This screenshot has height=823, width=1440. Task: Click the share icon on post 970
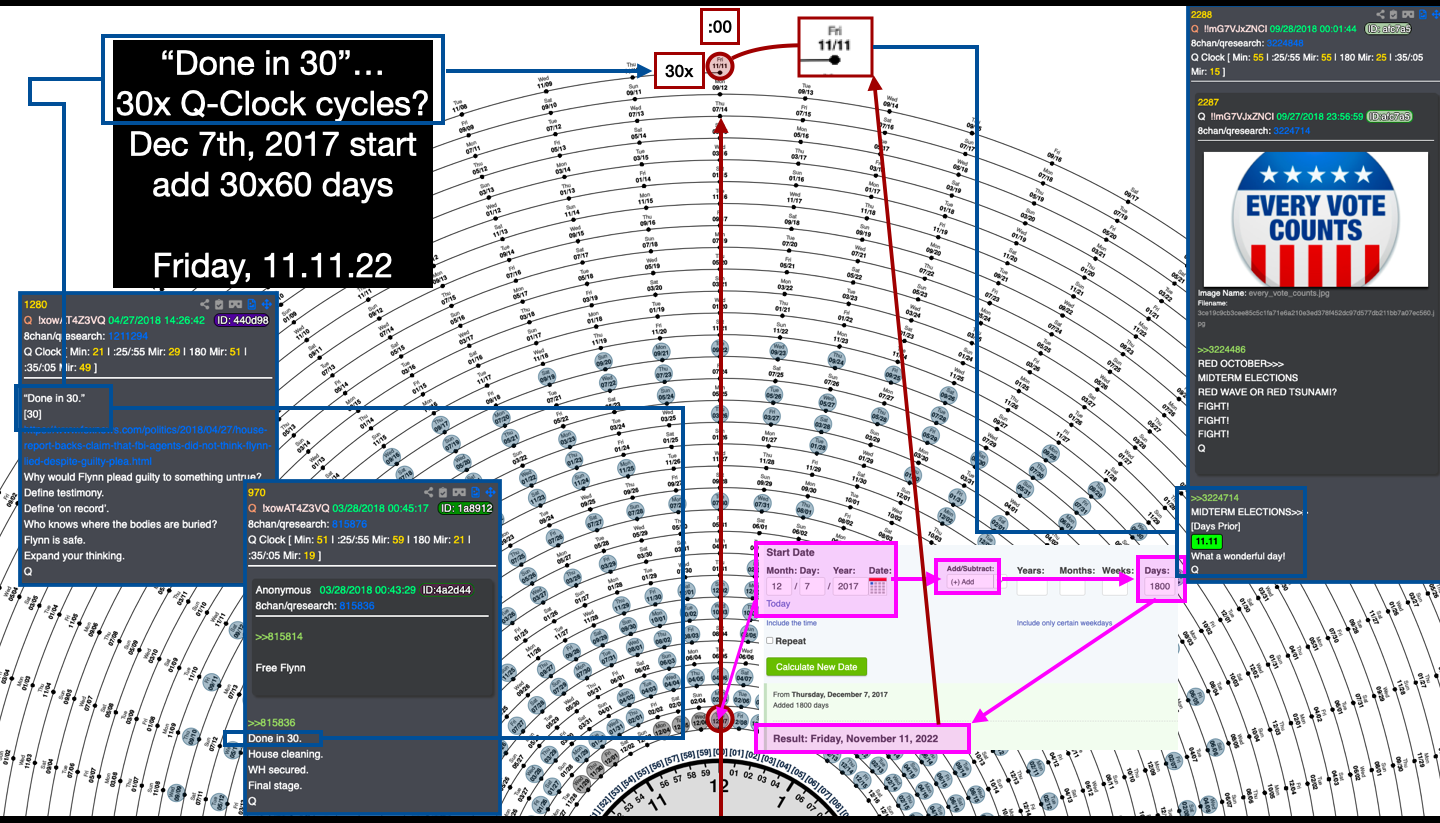click(429, 492)
